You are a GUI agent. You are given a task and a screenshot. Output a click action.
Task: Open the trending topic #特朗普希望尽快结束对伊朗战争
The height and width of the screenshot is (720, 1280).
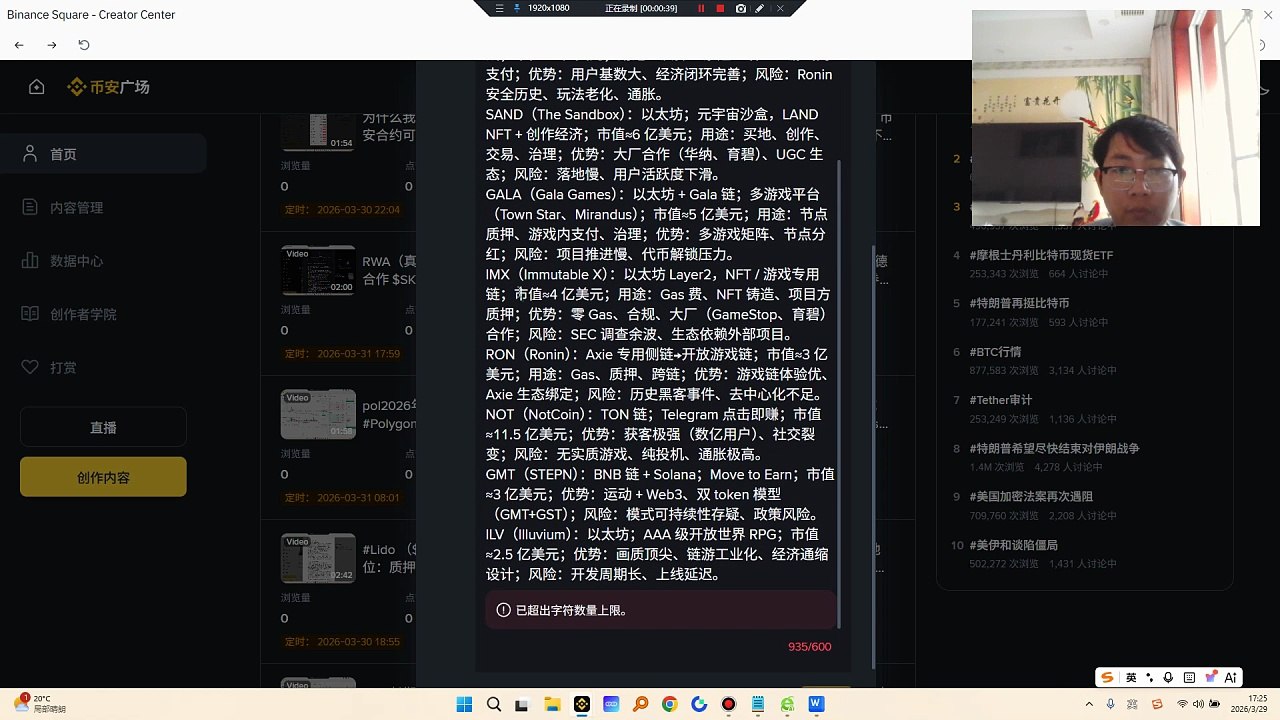1054,449
